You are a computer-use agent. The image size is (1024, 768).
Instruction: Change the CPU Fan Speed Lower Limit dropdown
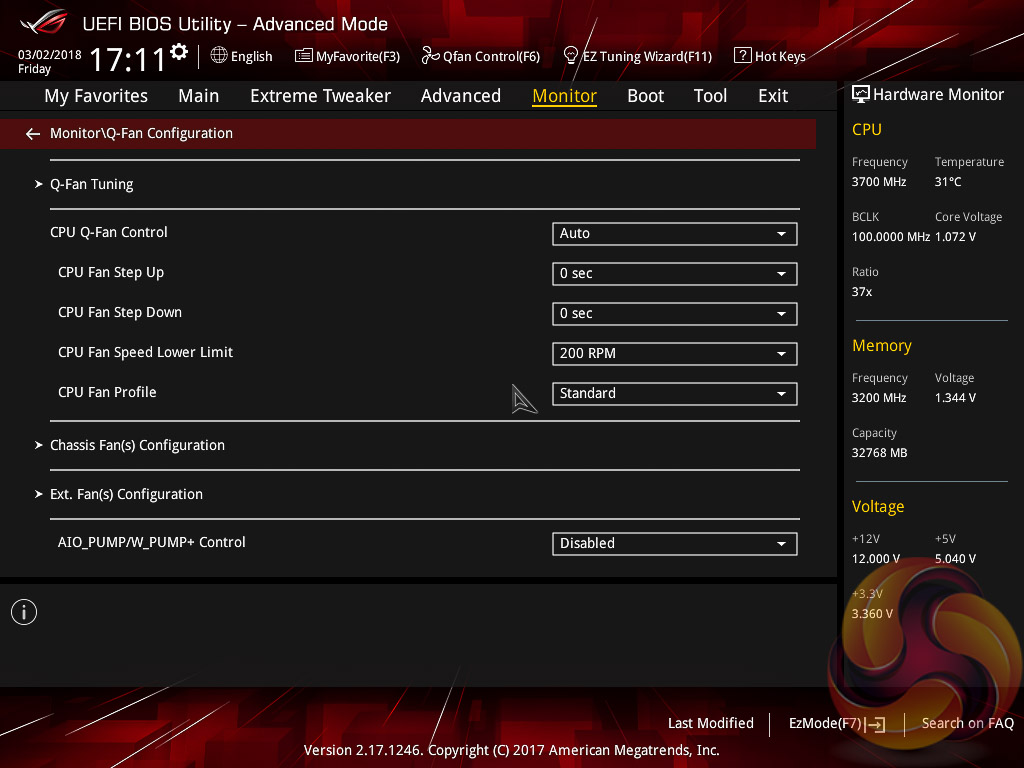coord(674,353)
